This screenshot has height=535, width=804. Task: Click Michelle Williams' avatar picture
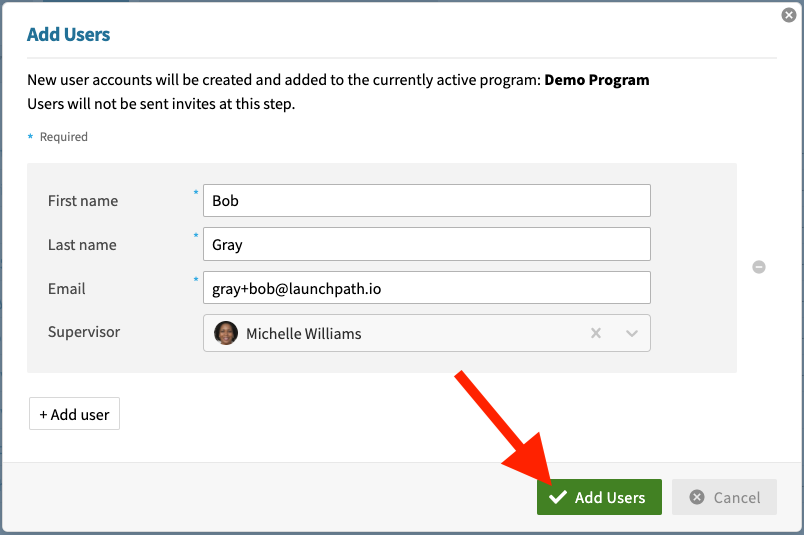click(x=226, y=333)
